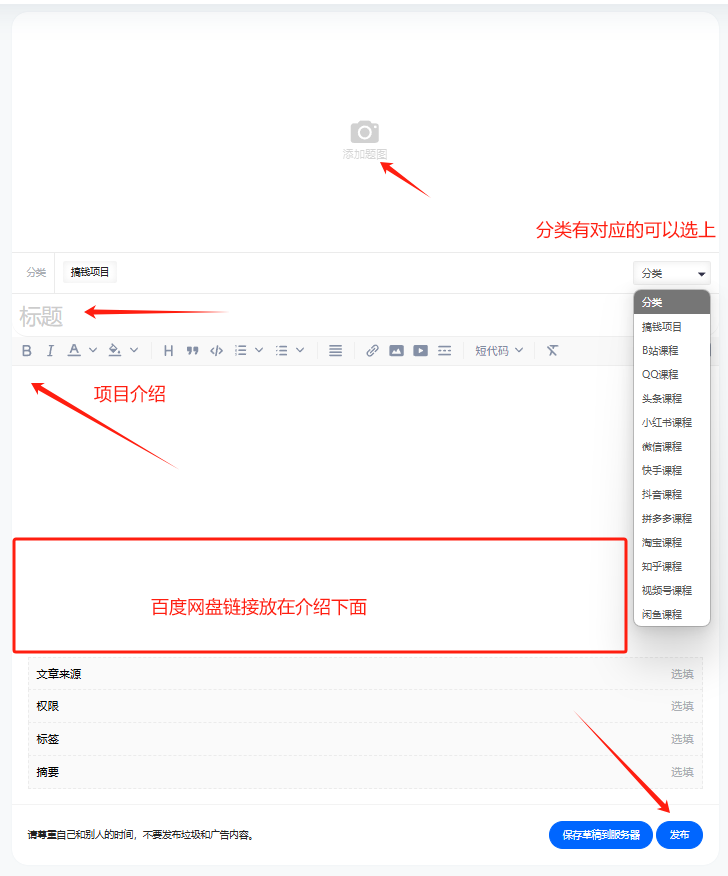Clear text formatting with the eraser icon
728x876 pixels.
click(x=552, y=351)
